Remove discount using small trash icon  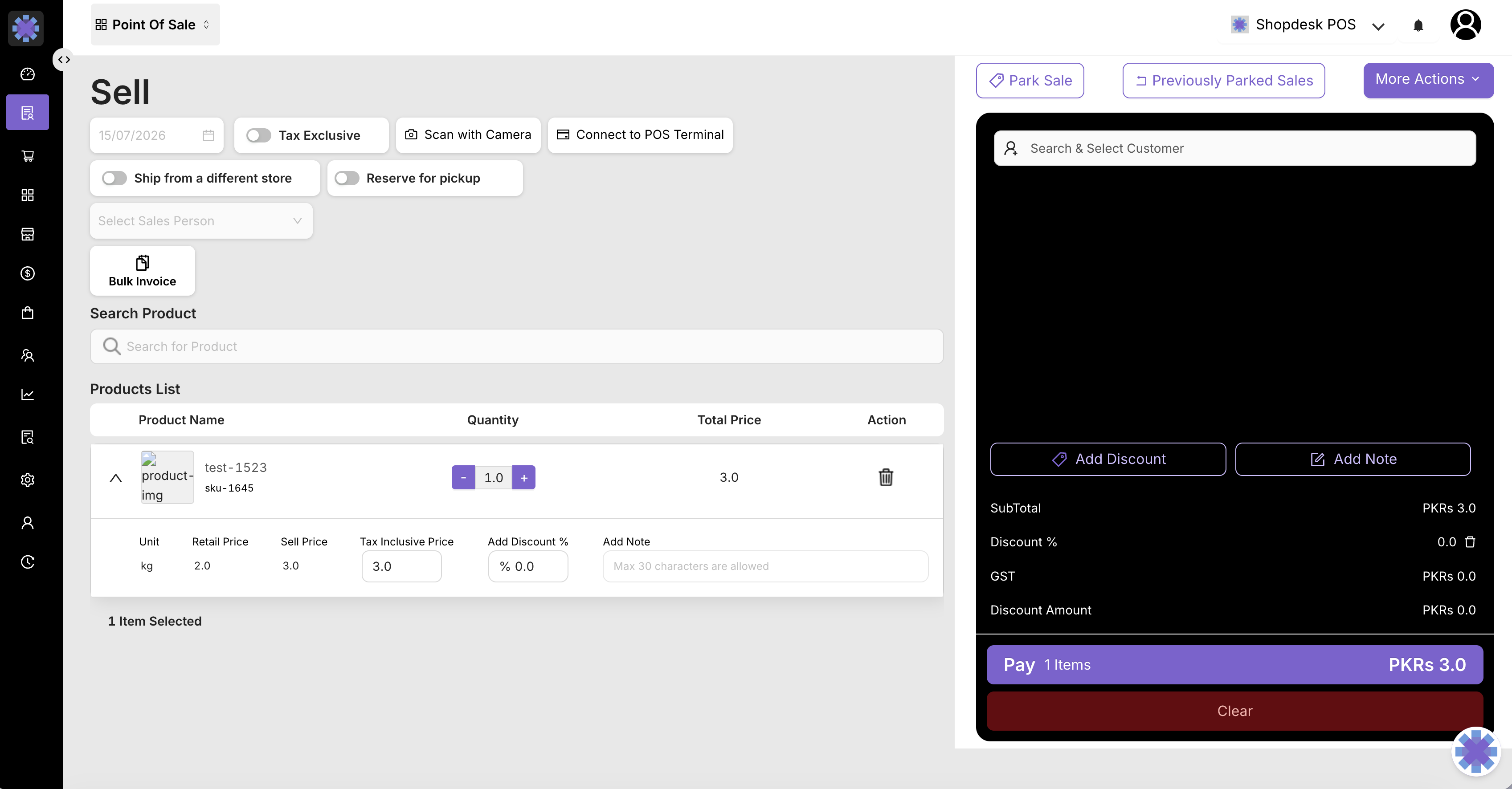(x=1470, y=541)
